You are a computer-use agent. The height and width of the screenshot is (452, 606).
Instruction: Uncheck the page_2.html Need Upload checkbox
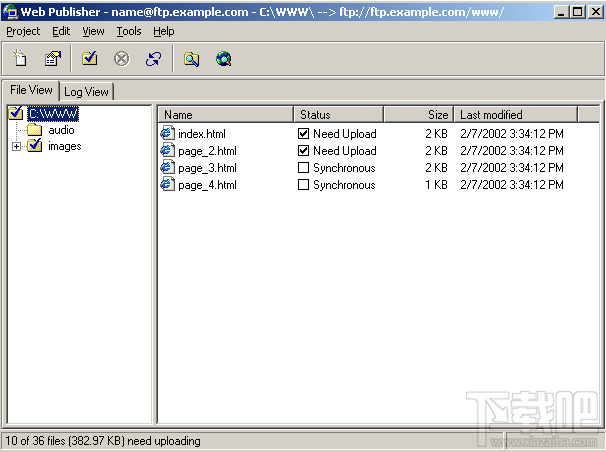click(x=303, y=151)
